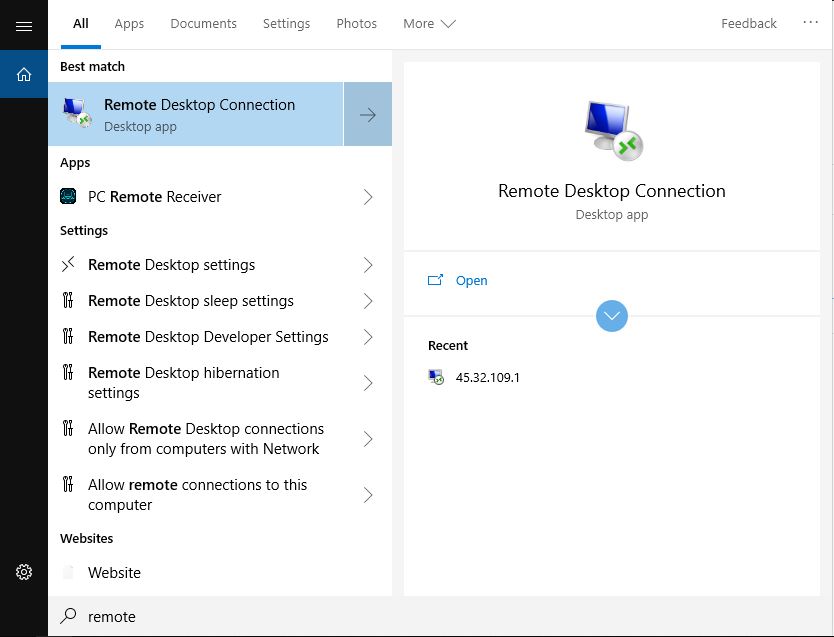
Task: Click the Remote Desktop Connection best match icon
Action: click(x=77, y=113)
